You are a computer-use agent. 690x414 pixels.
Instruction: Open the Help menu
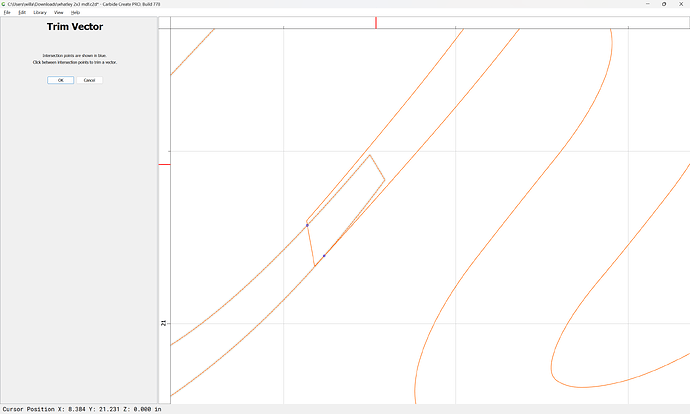click(x=75, y=12)
